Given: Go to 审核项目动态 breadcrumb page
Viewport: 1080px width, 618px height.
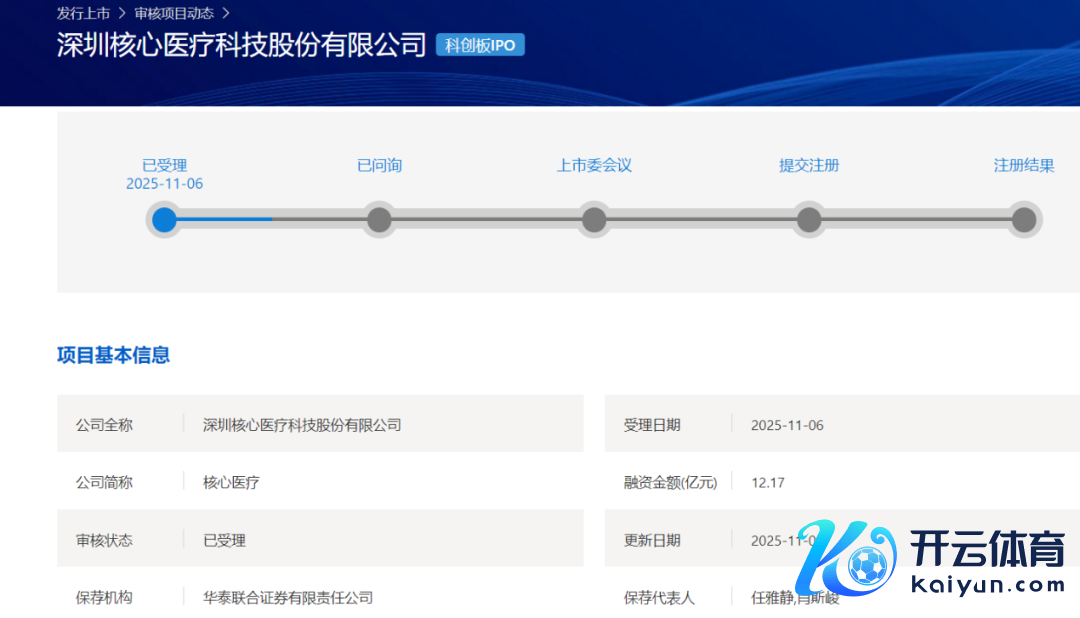Looking at the screenshot, I should click(x=174, y=13).
